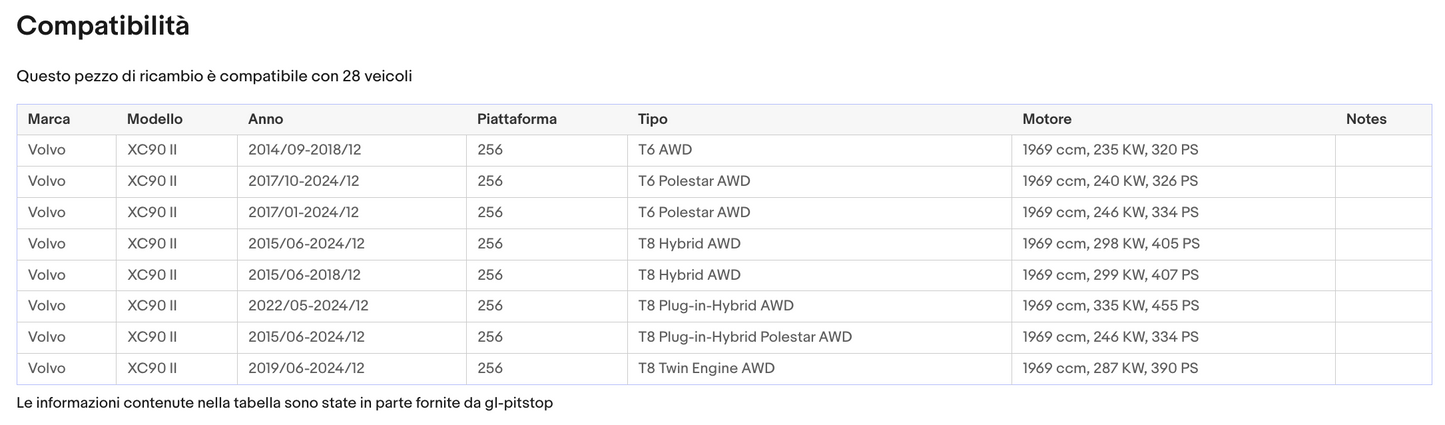
Task: Click the 240 KW, 326 PS engine cell
Action: pyautogui.click(x=1109, y=181)
